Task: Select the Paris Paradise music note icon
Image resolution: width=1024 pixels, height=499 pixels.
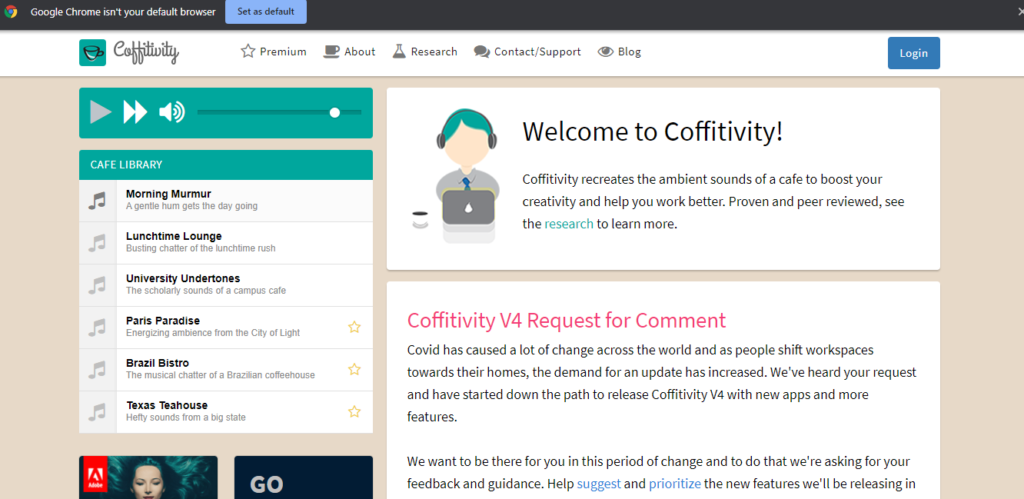Action: (97, 327)
